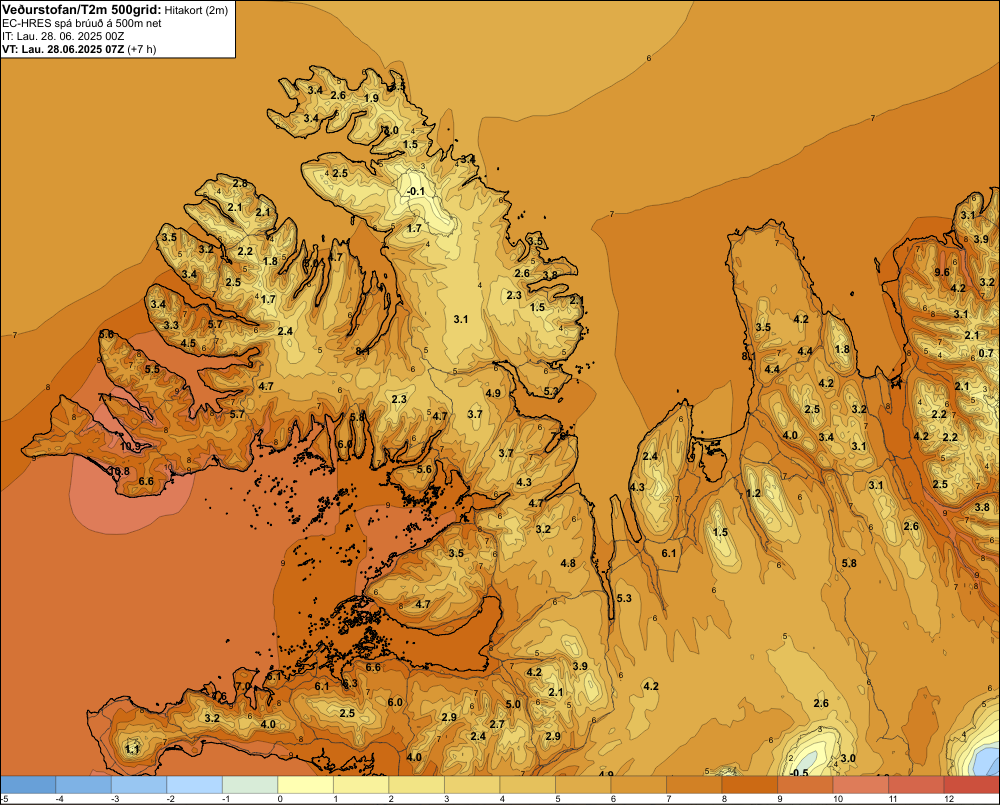The image size is (1000, 805).
Task: Click the '0.7' temperature value
Action: pyautogui.click(x=986, y=353)
